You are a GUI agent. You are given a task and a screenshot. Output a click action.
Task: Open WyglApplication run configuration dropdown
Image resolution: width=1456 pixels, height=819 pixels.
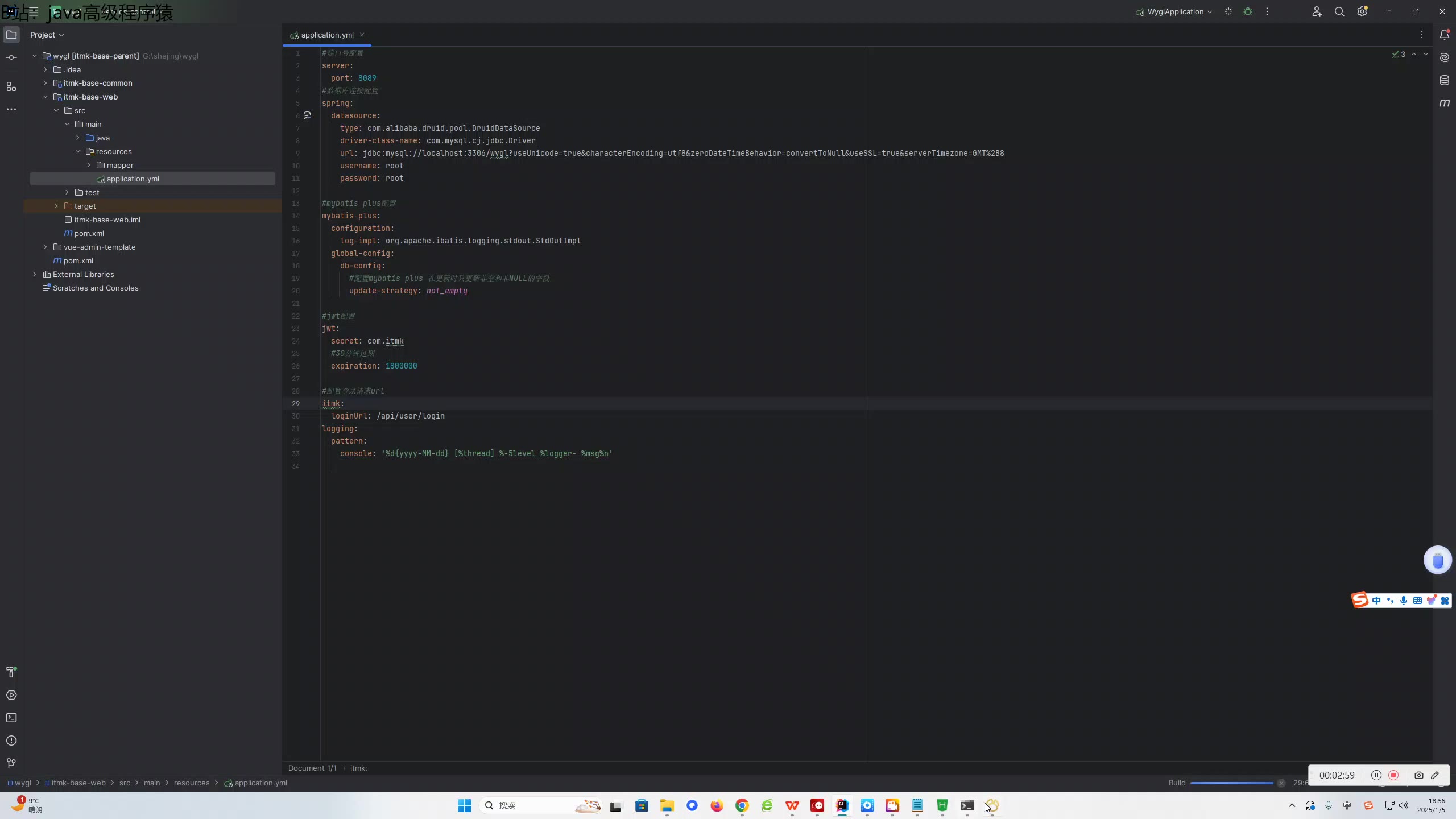coord(1175,11)
